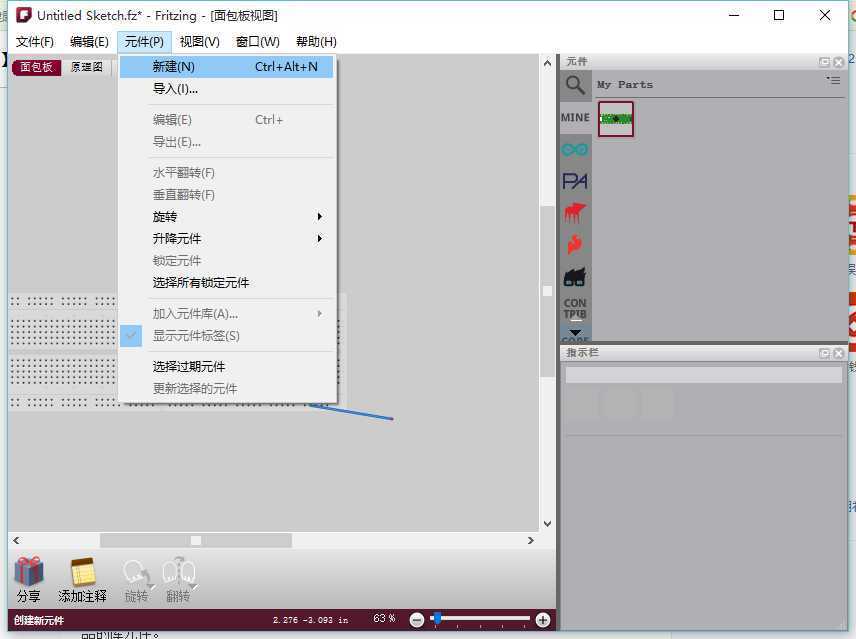Open the 编辑(E) menu

89,42
